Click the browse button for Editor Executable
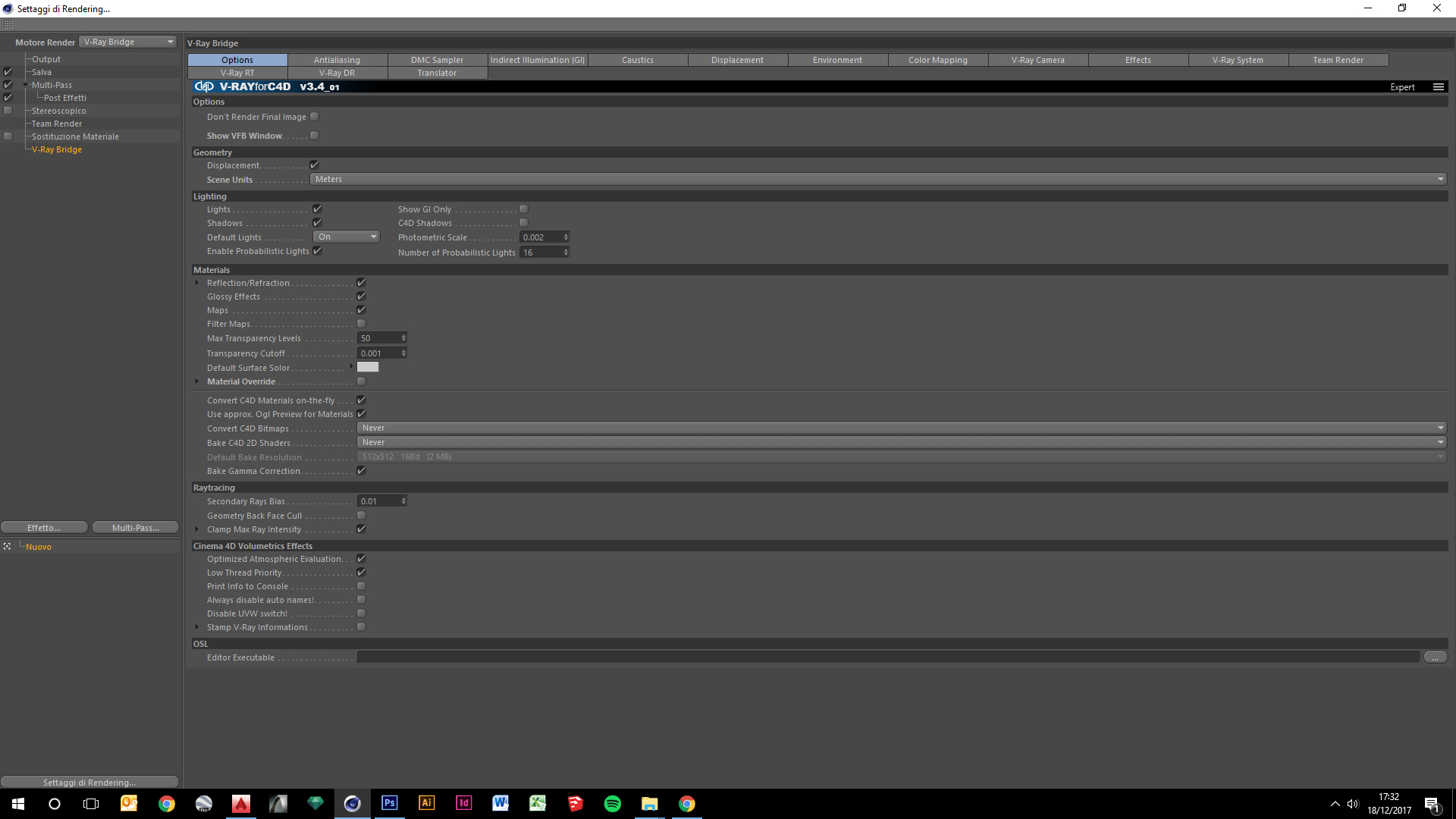Viewport: 1456px width, 819px height. pyautogui.click(x=1435, y=657)
